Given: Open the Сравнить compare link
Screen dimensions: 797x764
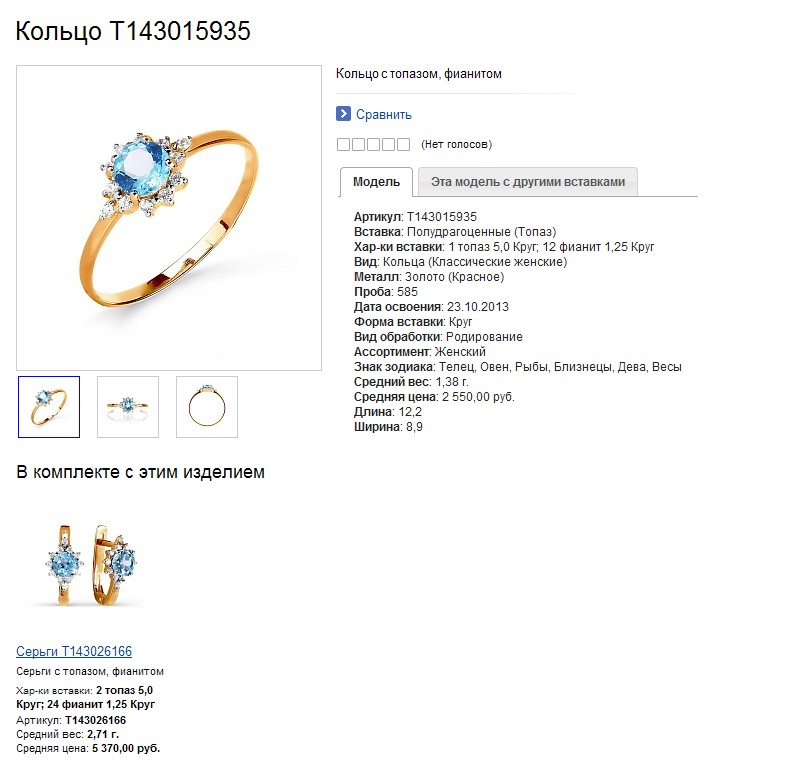Looking at the screenshot, I should pyautogui.click(x=383, y=114).
